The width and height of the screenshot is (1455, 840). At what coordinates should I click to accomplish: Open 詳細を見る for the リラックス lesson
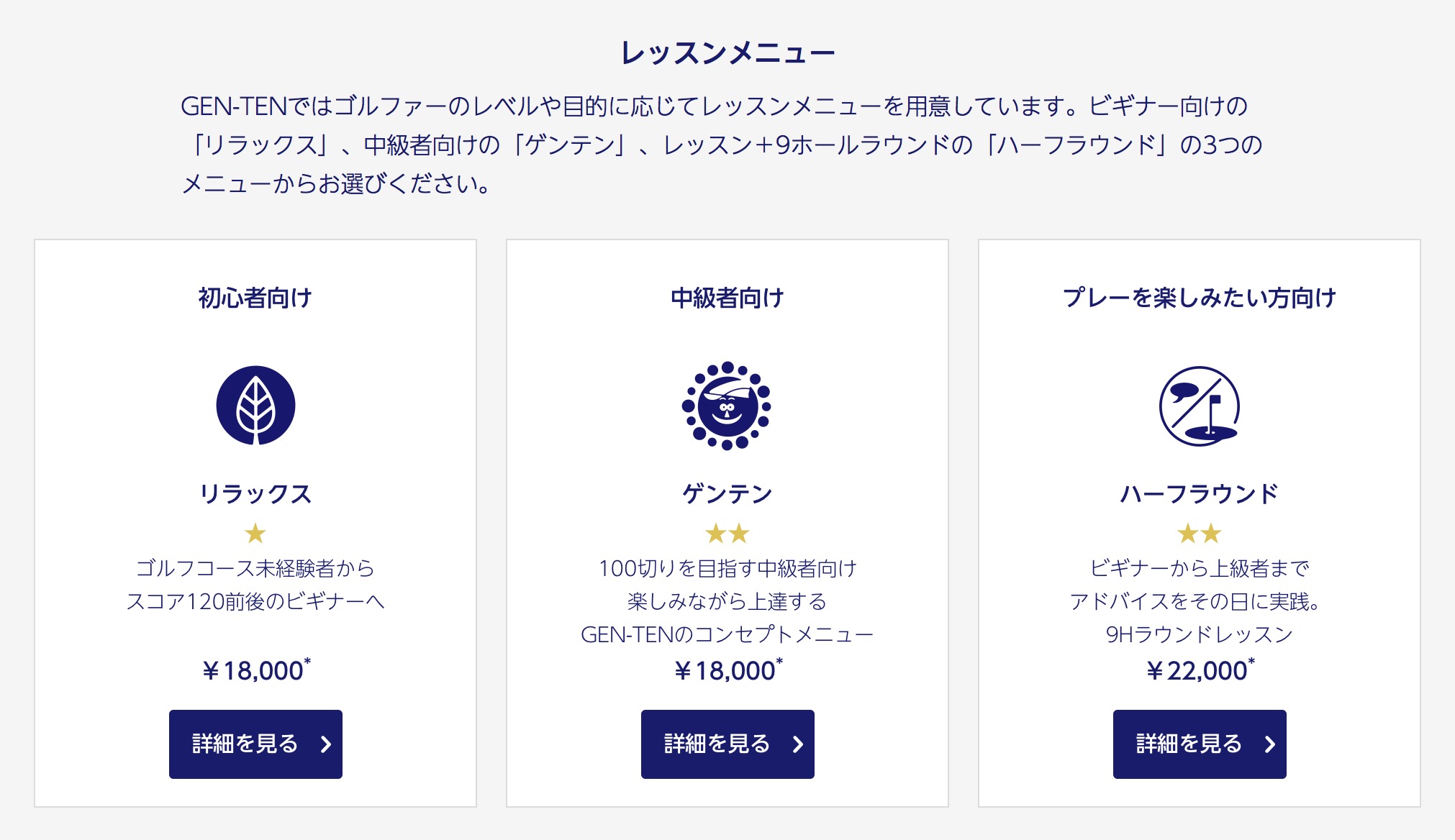tap(255, 744)
